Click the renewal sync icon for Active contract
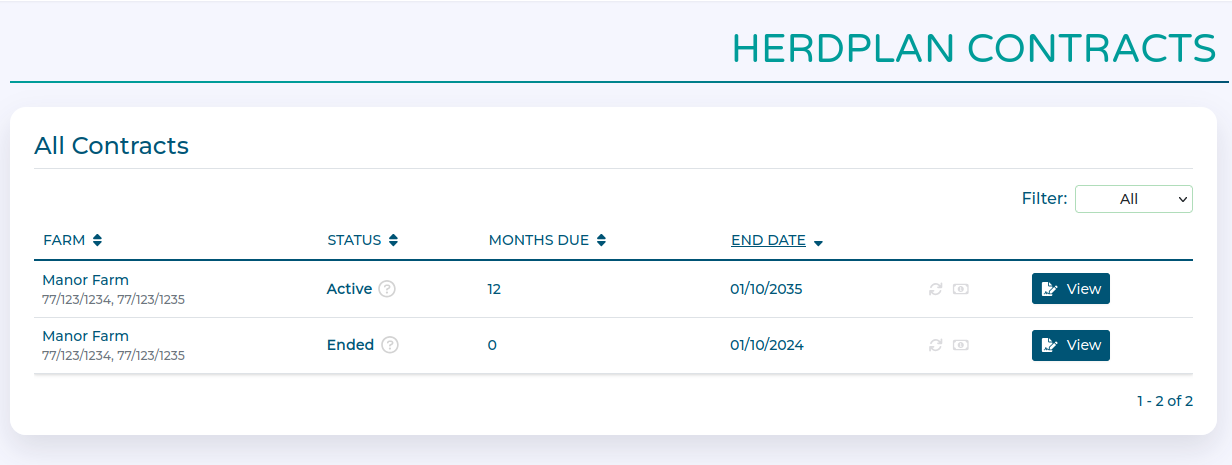The height and width of the screenshot is (465, 1232). pyautogui.click(x=936, y=289)
